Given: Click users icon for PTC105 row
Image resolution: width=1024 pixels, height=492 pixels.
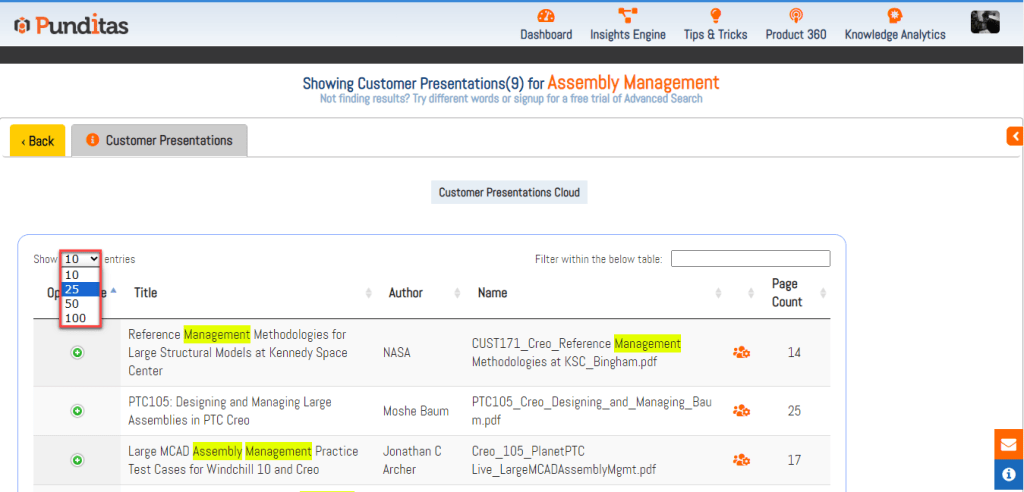Looking at the screenshot, I should point(741,411).
